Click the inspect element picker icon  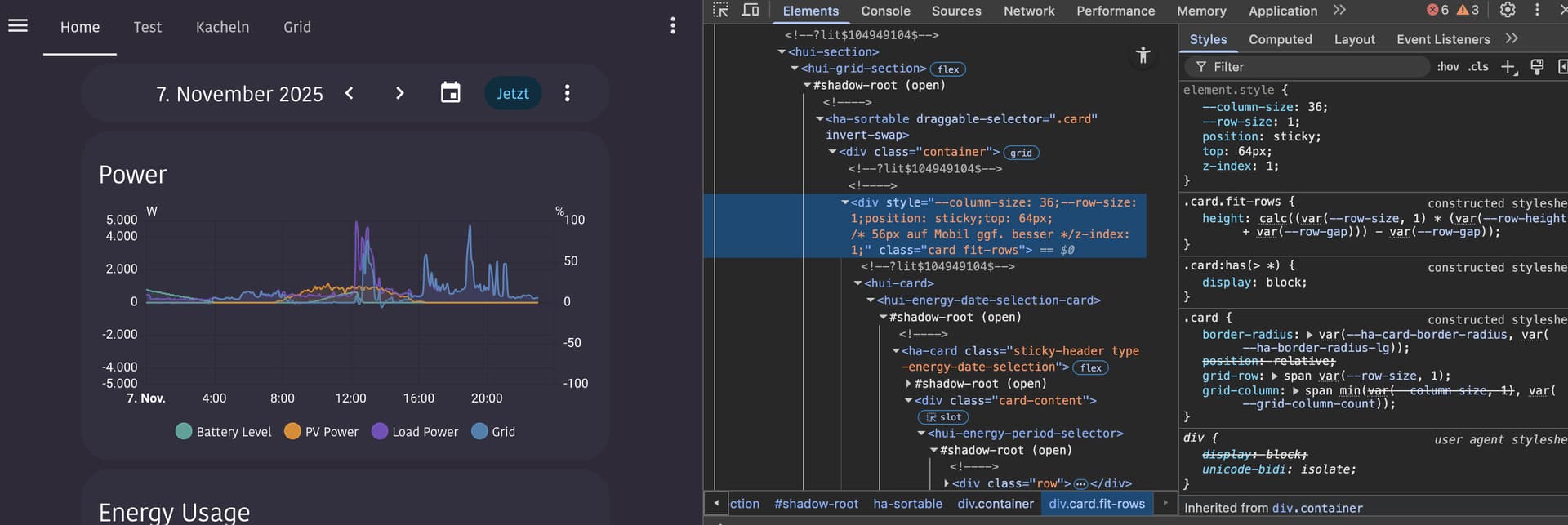click(720, 11)
